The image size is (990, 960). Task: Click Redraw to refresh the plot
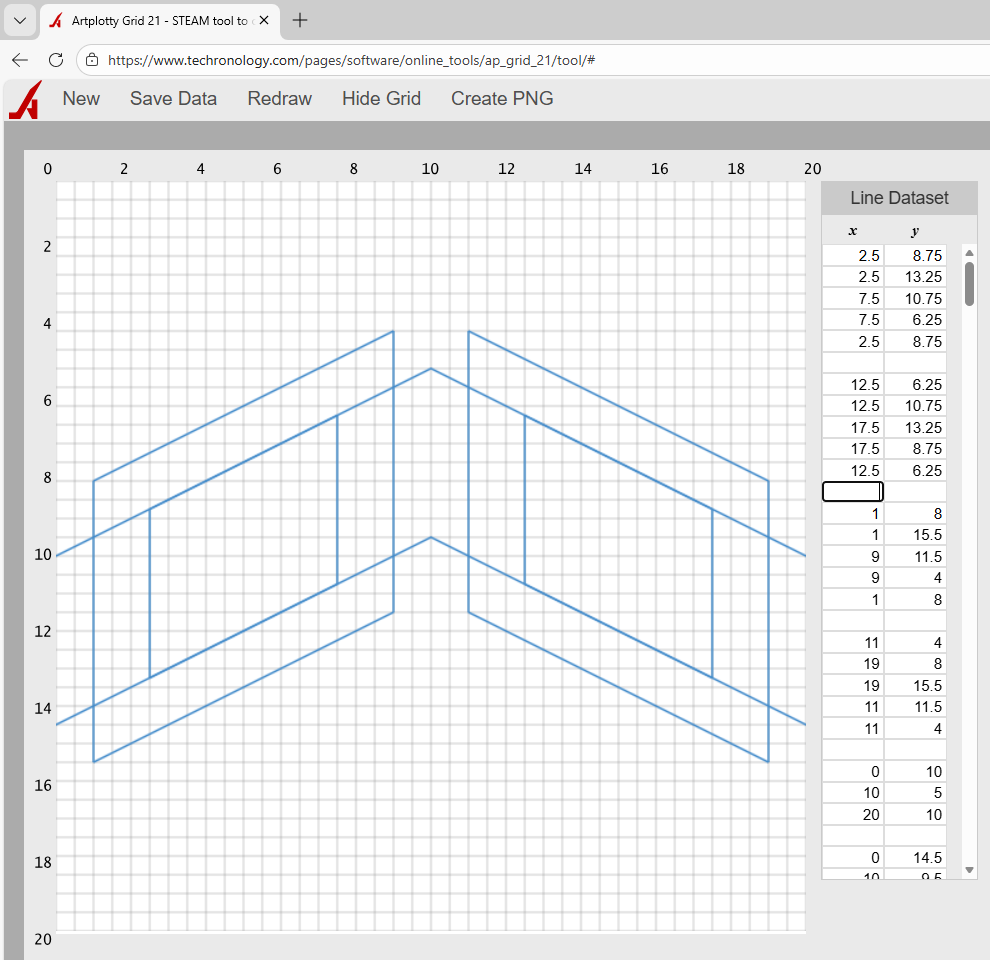279,98
